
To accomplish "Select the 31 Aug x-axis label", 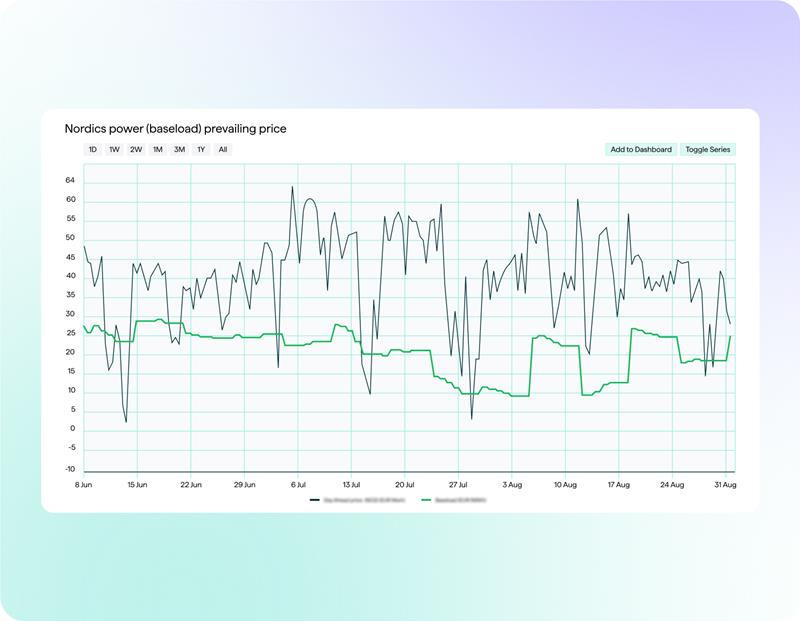I will click(x=725, y=484).
